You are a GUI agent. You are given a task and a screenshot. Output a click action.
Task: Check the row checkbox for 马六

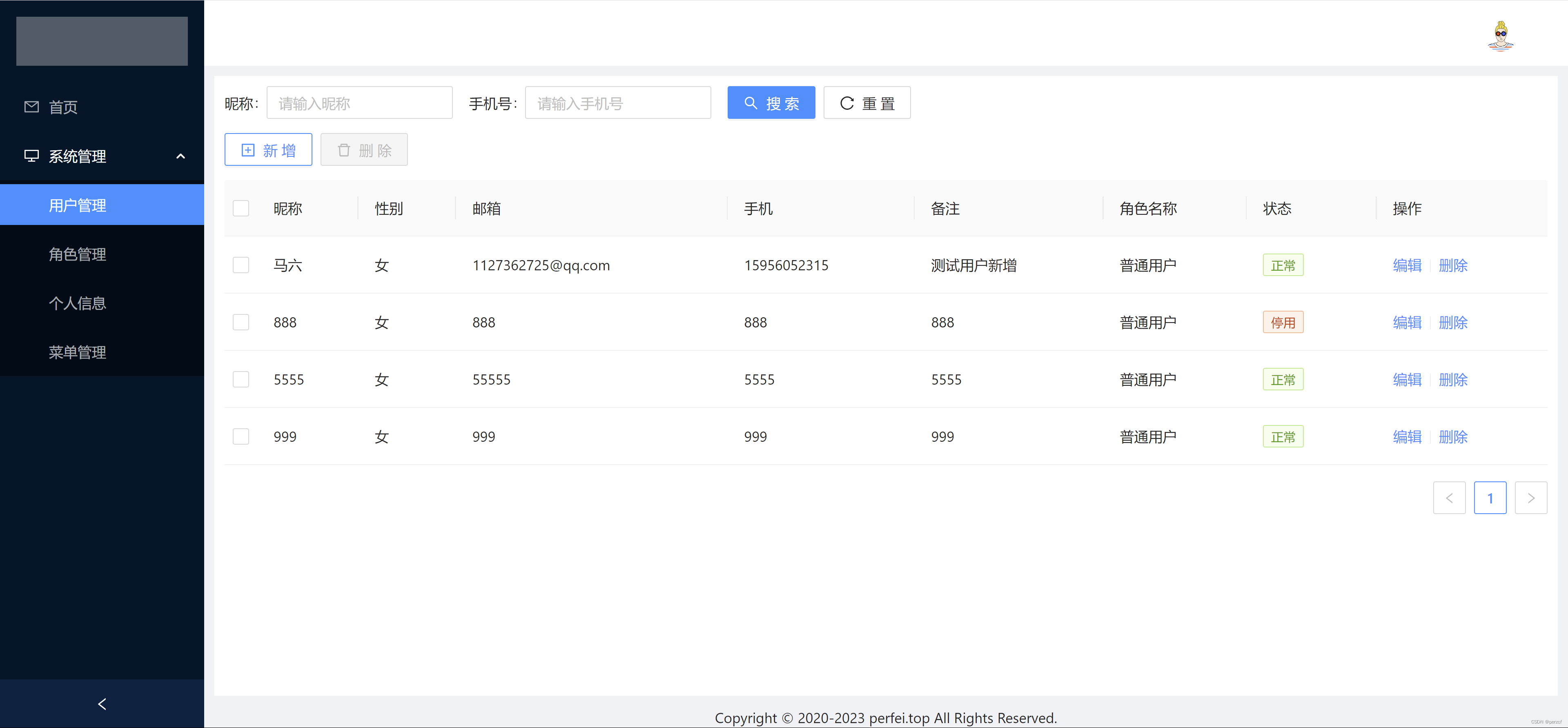tap(241, 265)
